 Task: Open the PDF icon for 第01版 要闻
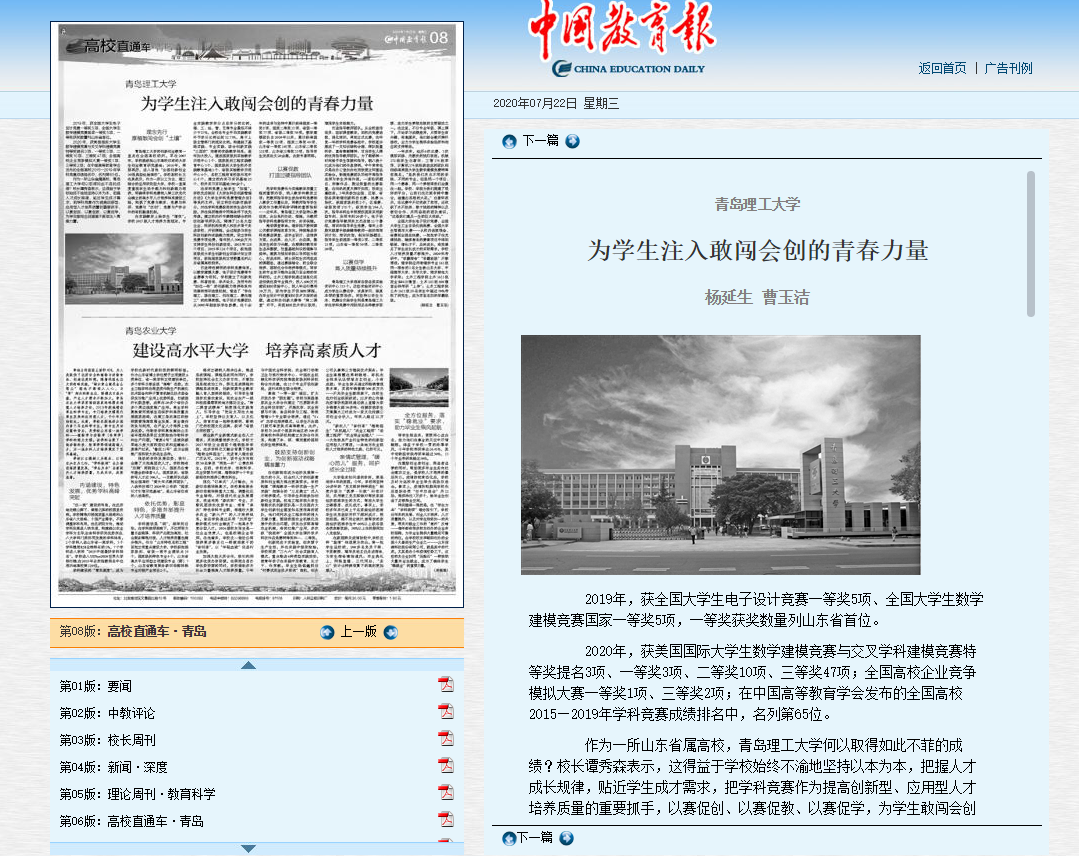[446, 685]
